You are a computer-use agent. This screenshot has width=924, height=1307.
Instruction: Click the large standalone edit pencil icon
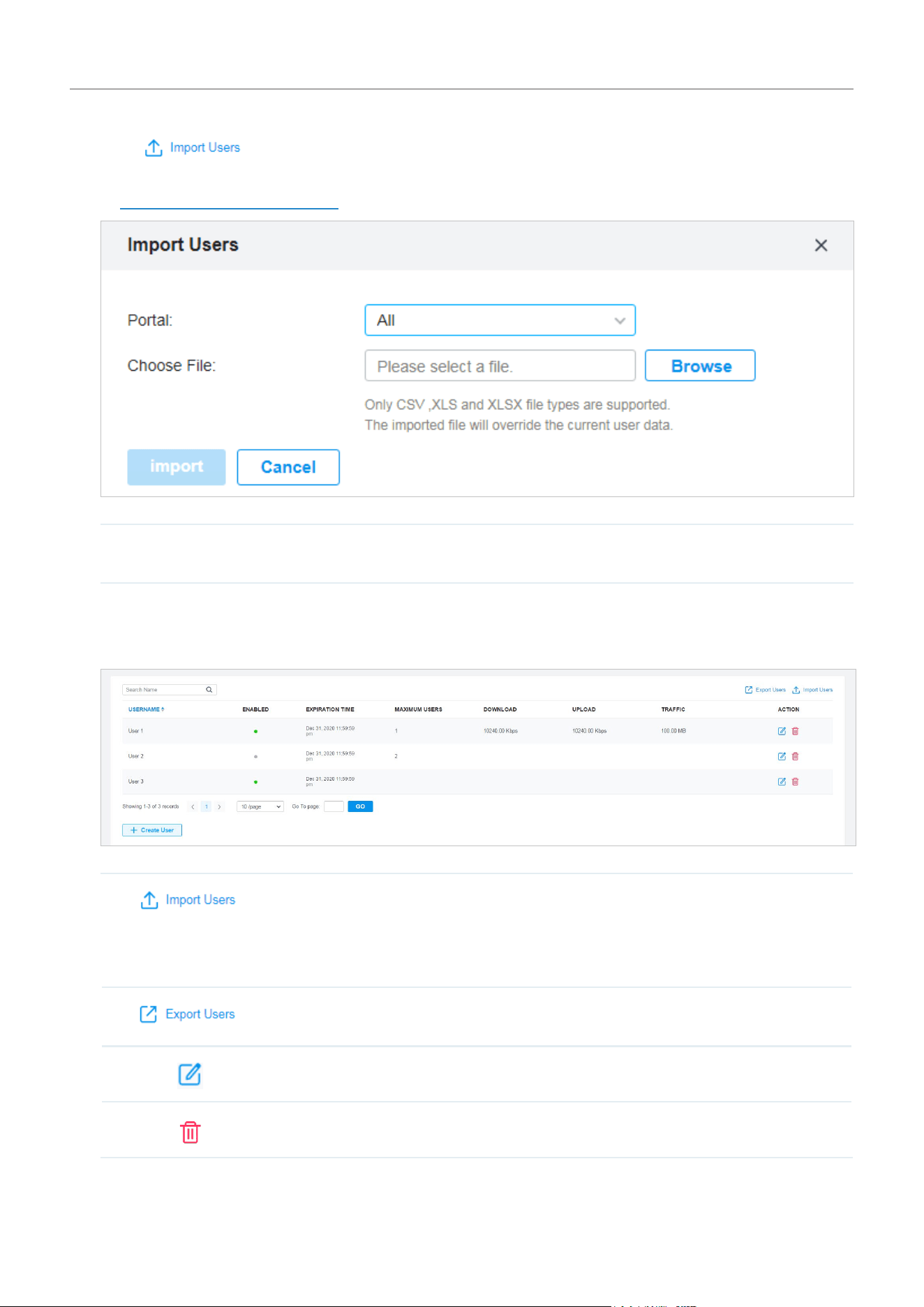[x=190, y=1074]
